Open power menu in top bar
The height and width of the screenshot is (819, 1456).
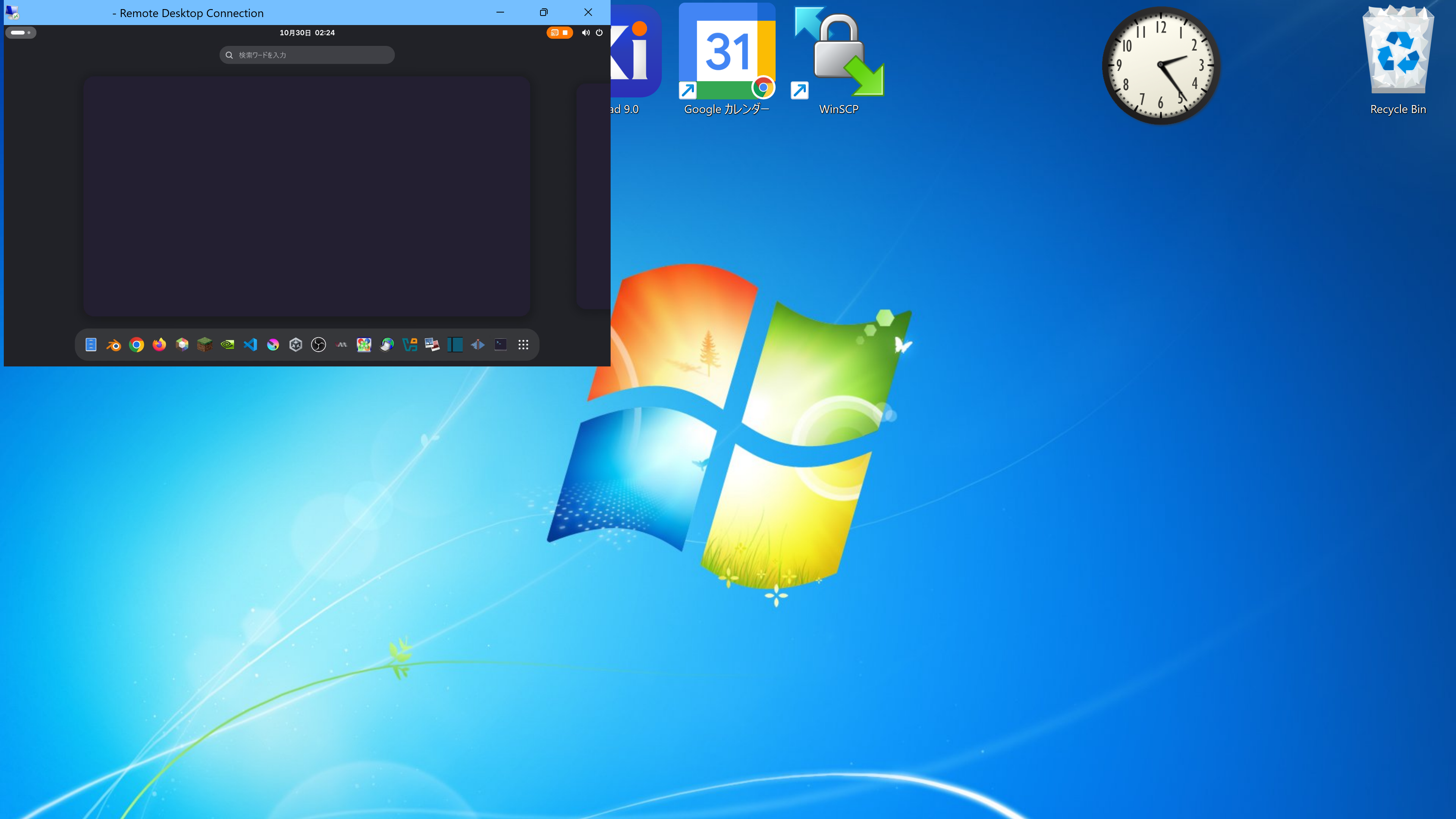coord(599,33)
